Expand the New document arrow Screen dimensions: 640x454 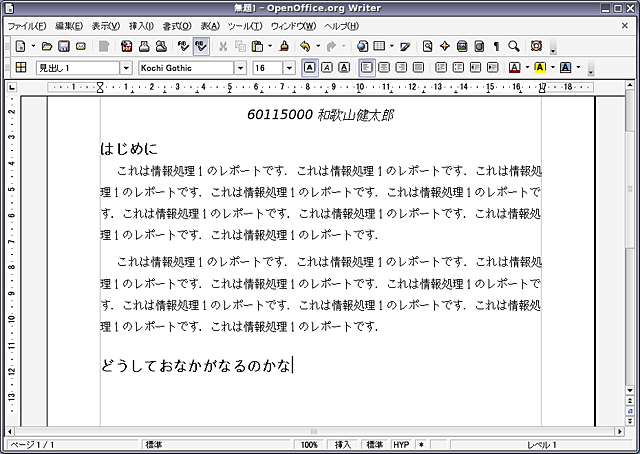point(33,46)
